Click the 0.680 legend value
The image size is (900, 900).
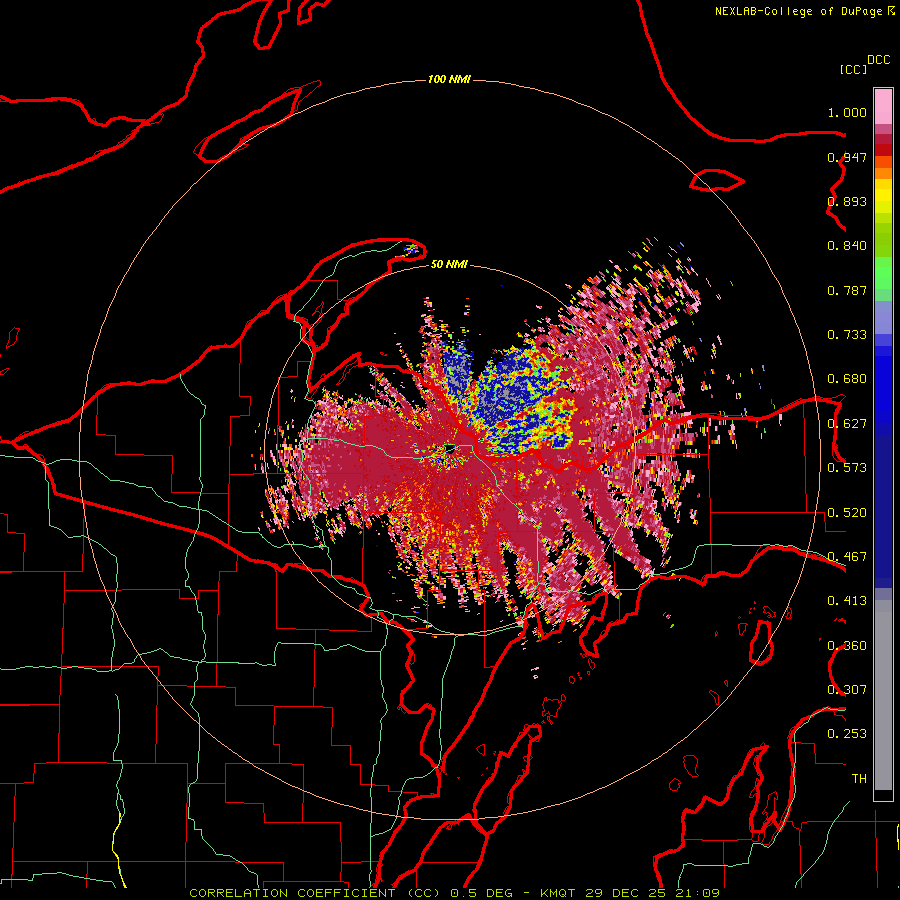[x=847, y=379]
